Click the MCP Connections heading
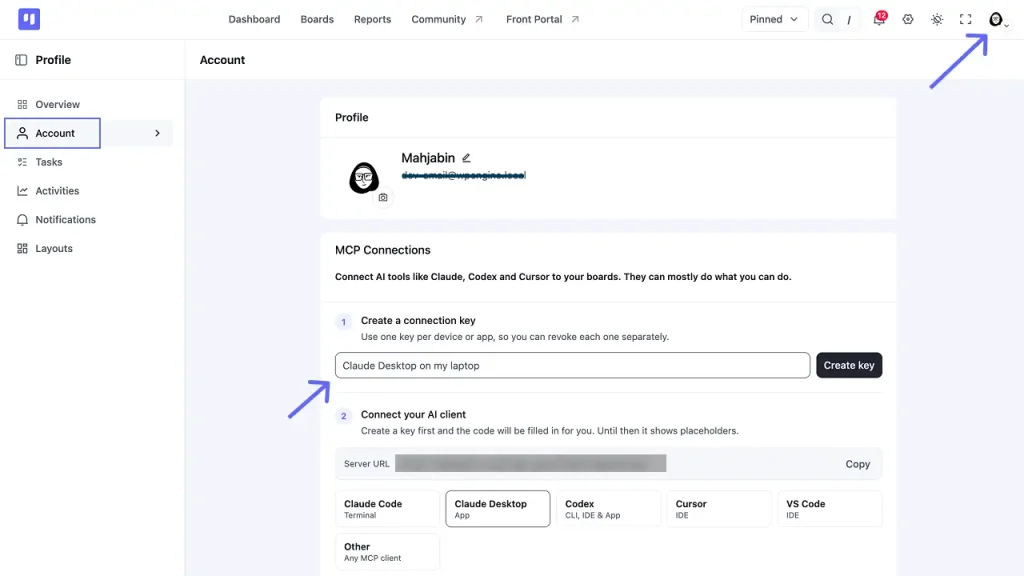Screen dimensions: 1024x576 tap(383, 250)
